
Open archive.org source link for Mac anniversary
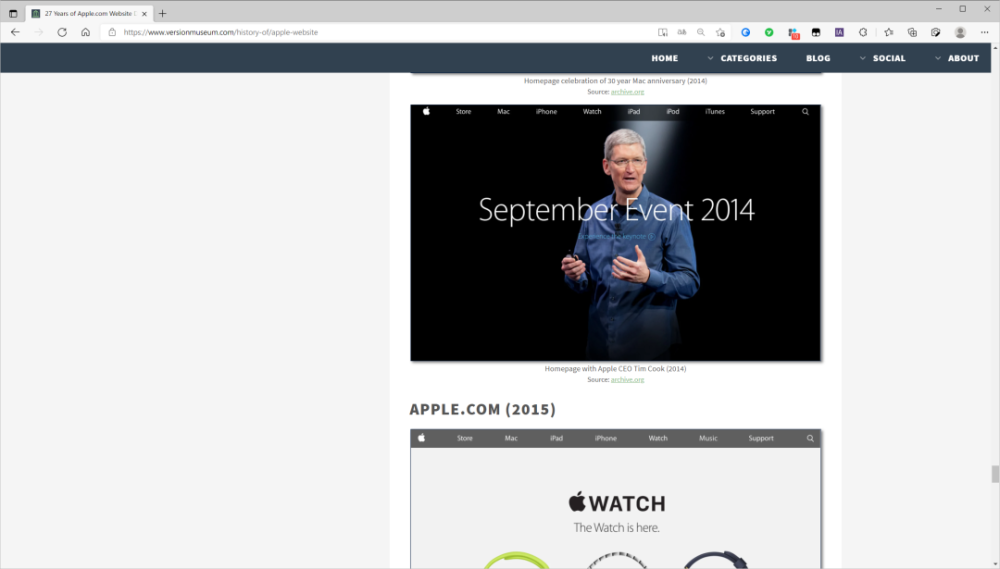pyautogui.click(x=628, y=92)
